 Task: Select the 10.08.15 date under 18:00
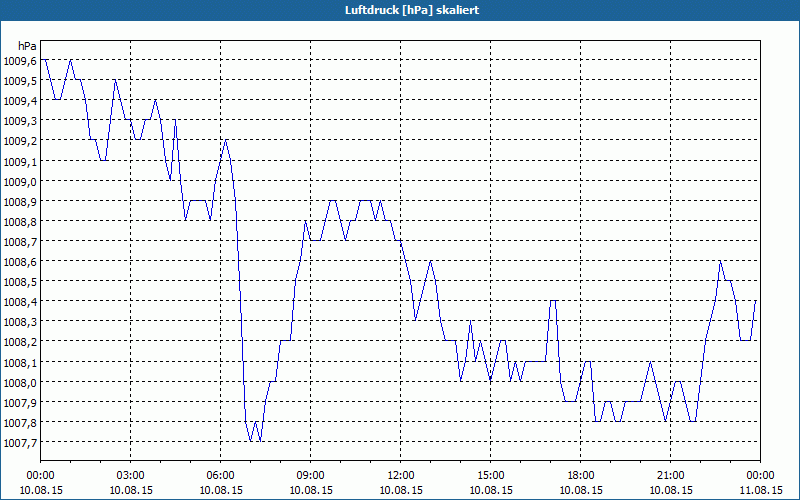(581, 490)
